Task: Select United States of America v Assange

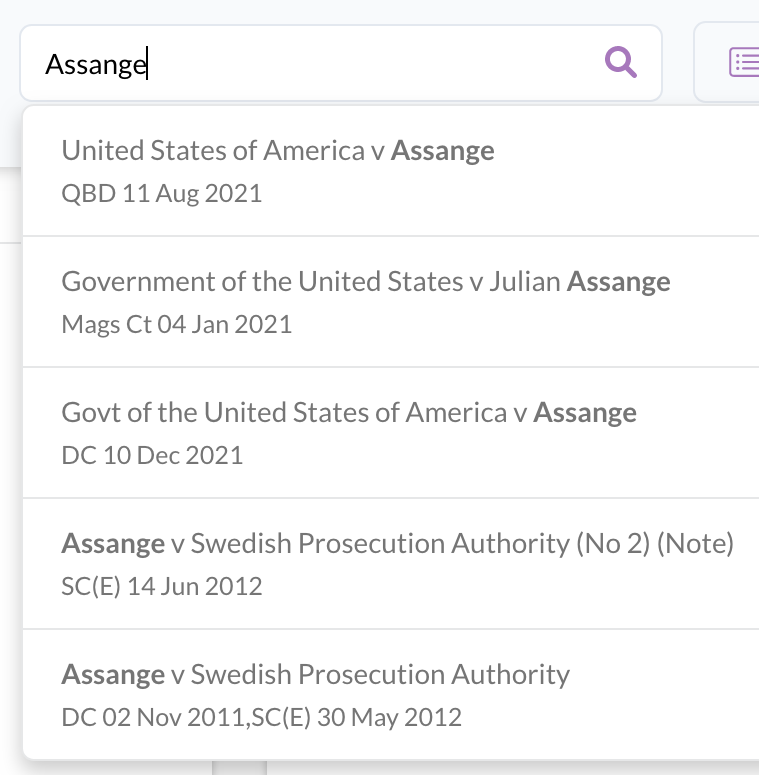Action: tap(278, 151)
